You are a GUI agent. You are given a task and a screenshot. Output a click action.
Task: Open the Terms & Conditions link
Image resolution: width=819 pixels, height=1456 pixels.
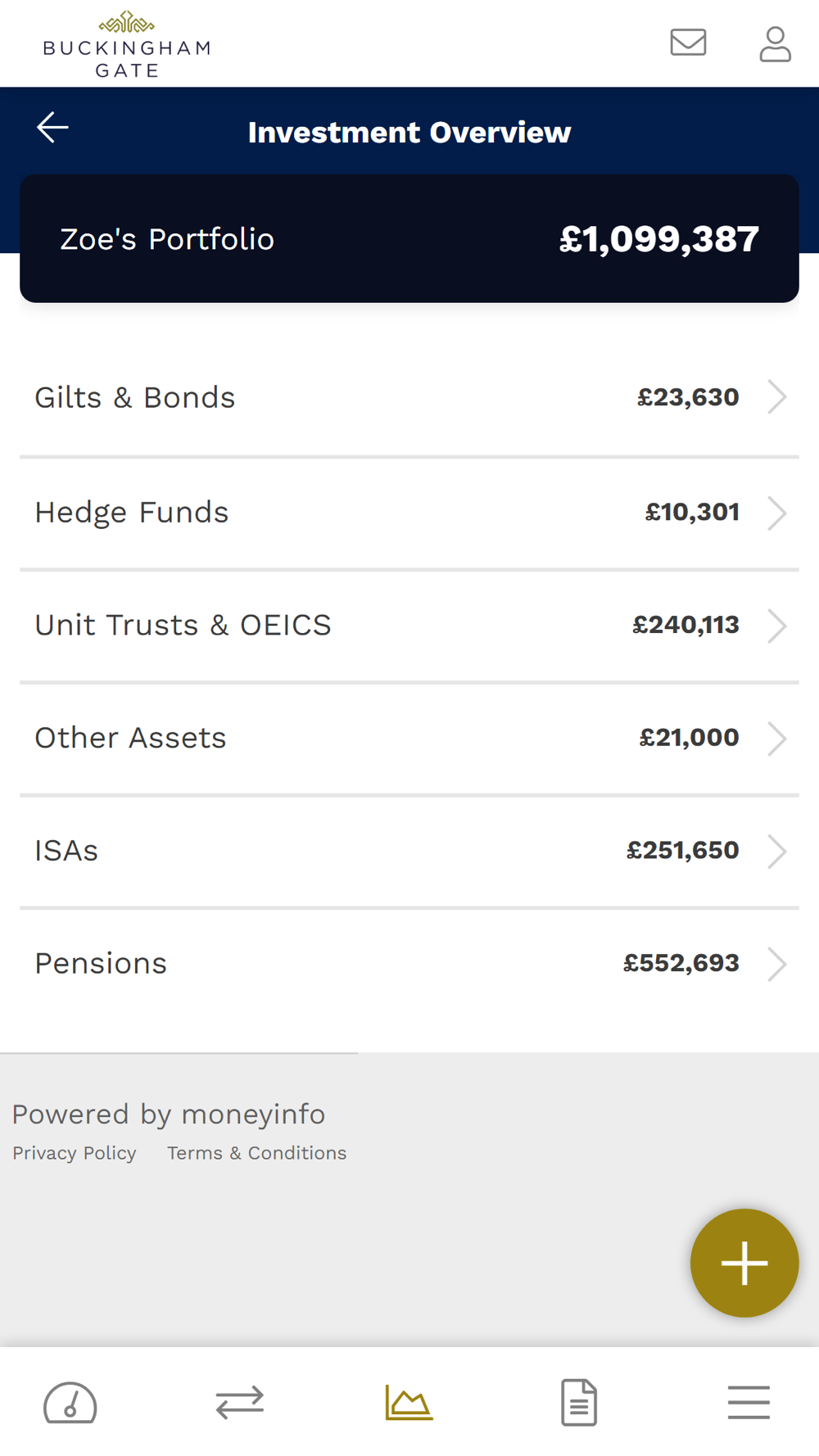pos(257,1153)
